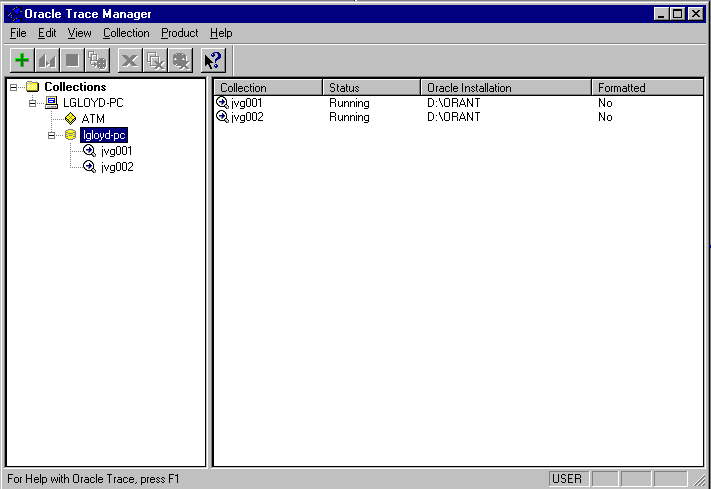
Task: Select jvg001 label in the tree
Action: point(117,151)
